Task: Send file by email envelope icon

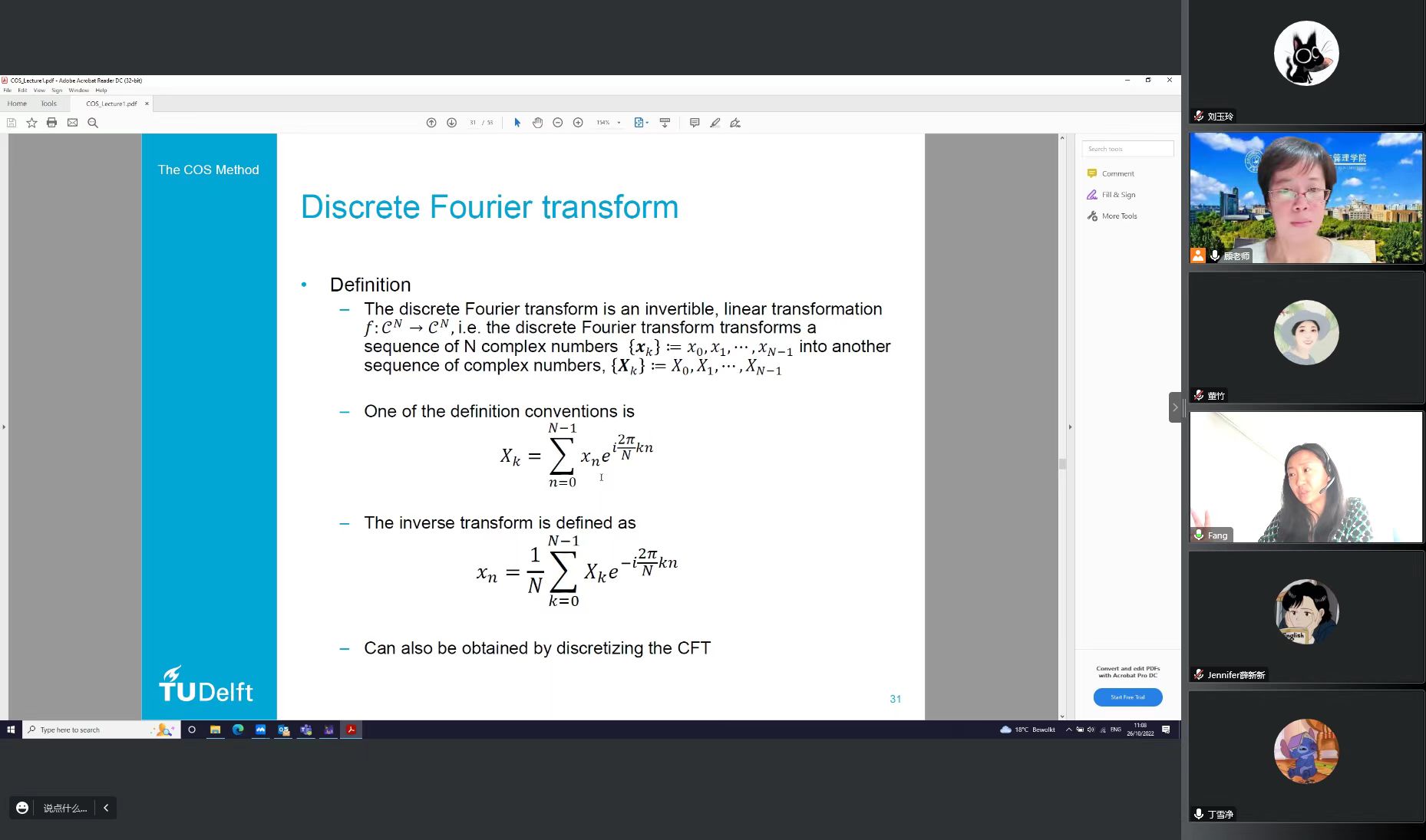Action: click(x=72, y=123)
